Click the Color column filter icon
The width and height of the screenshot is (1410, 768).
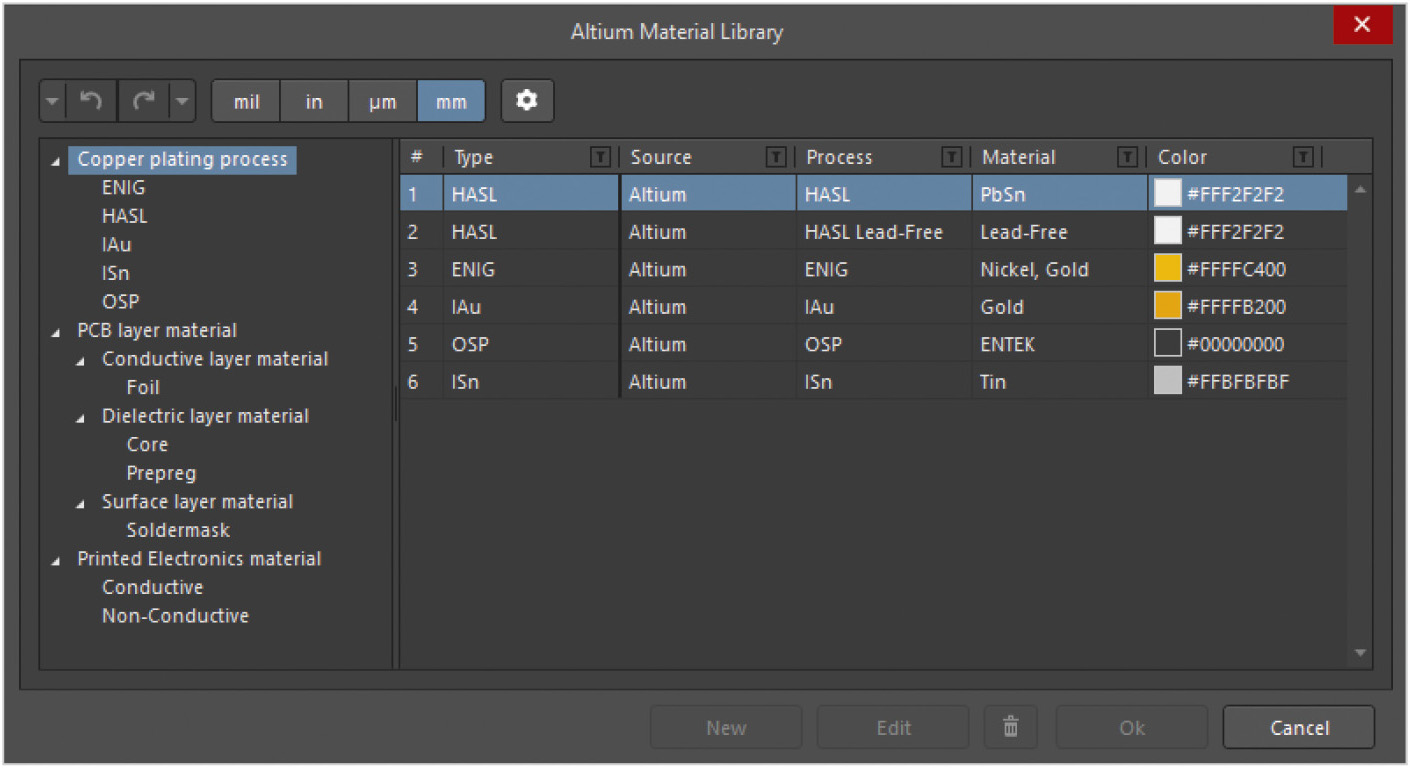(x=1303, y=157)
